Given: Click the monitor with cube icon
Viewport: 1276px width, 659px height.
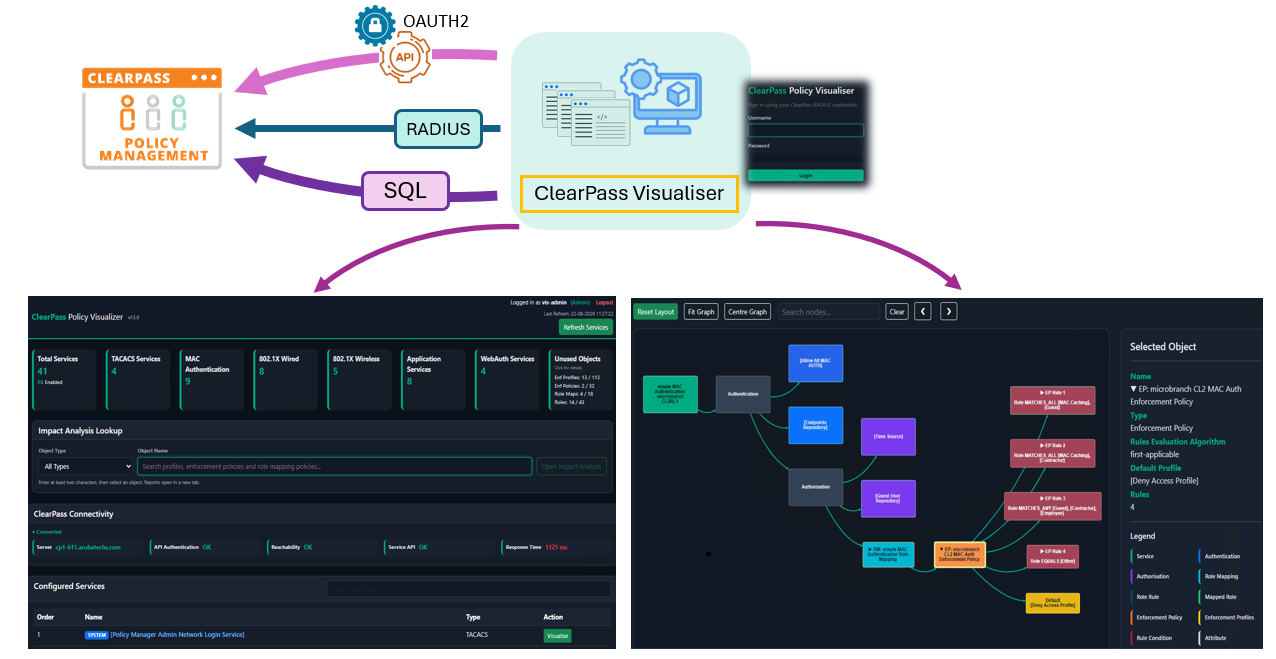Looking at the screenshot, I should (663, 96).
